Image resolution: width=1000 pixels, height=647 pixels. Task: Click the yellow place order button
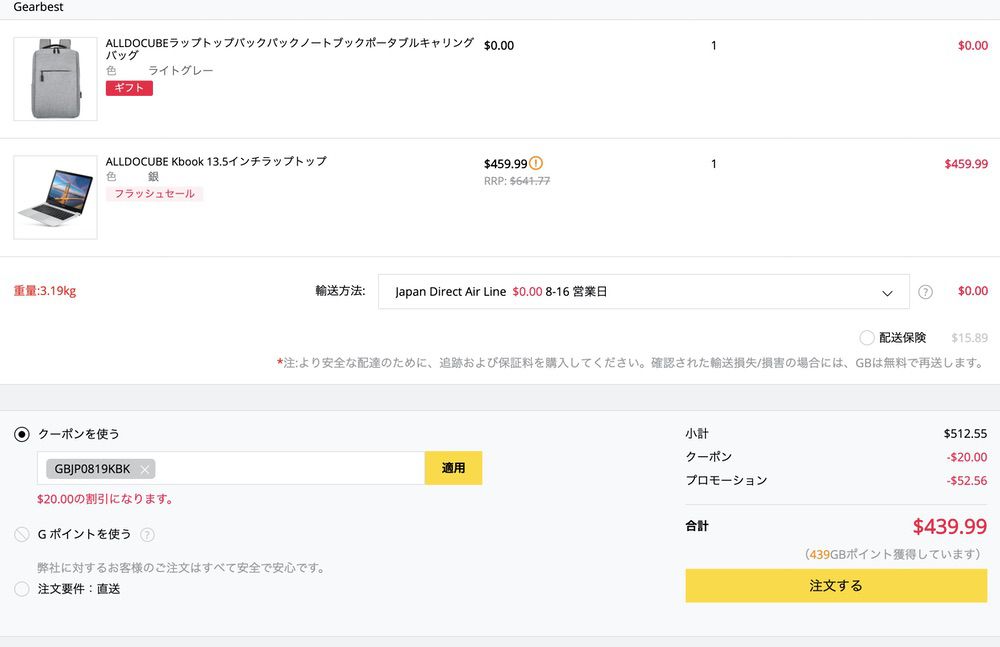coord(835,586)
